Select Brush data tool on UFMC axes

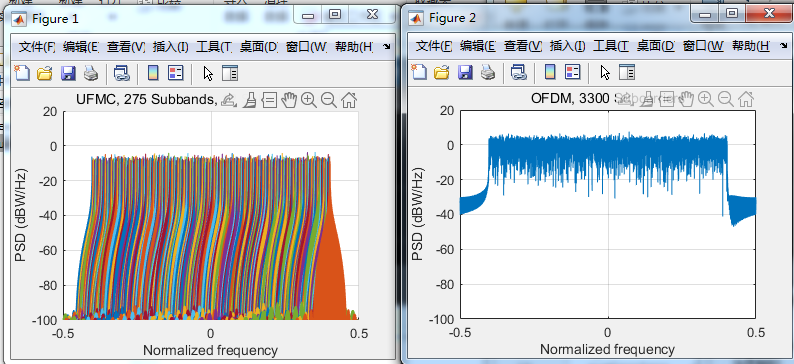click(249, 100)
